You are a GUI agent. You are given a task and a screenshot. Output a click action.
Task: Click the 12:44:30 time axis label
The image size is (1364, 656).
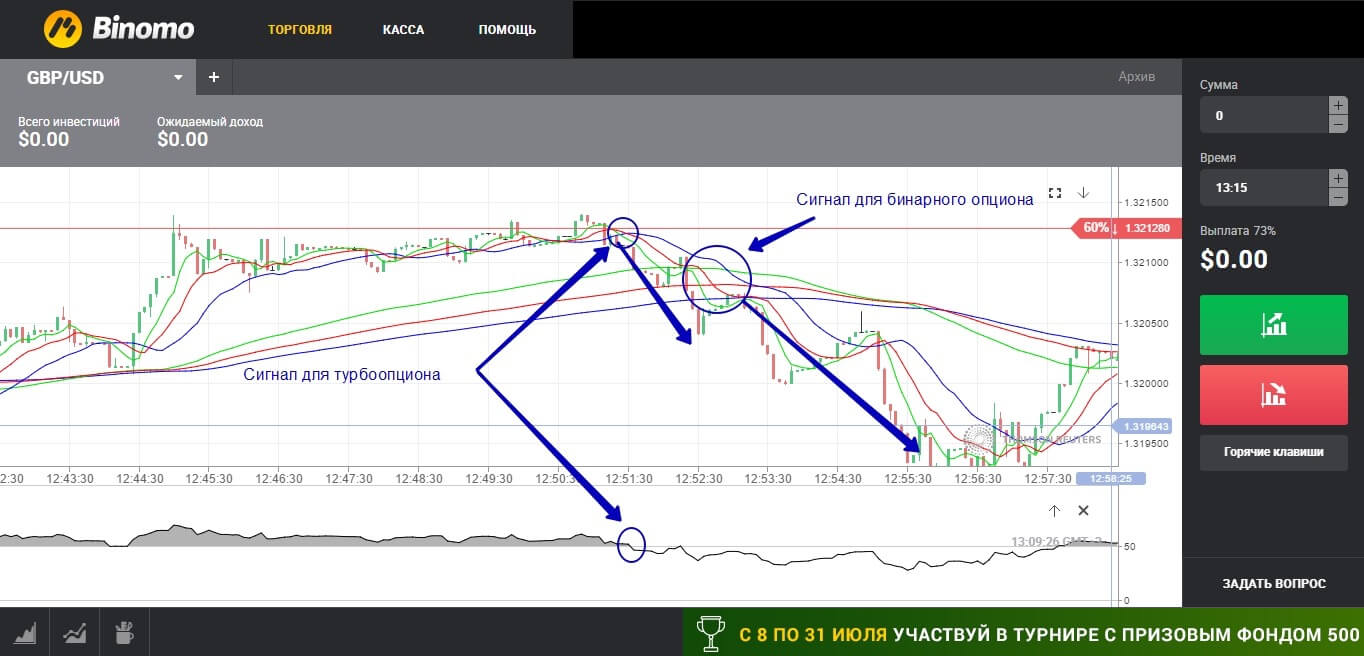coord(139,479)
